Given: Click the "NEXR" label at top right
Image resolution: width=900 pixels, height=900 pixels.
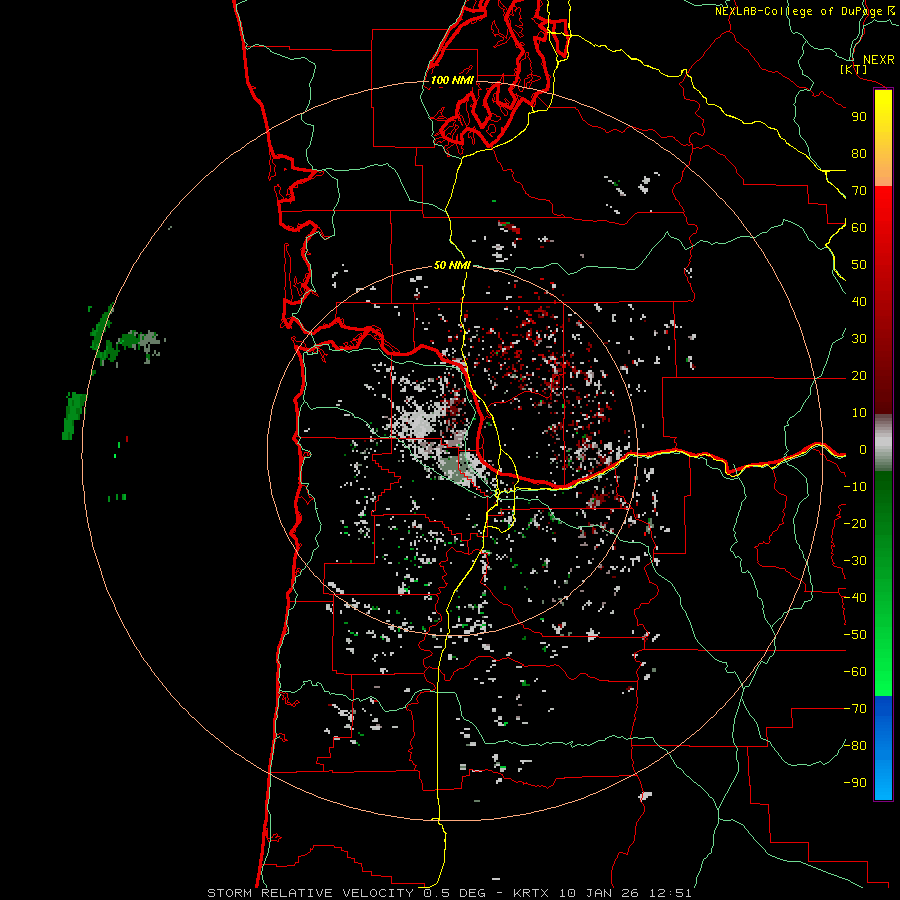Looking at the screenshot, I should pyautogui.click(x=879, y=60).
